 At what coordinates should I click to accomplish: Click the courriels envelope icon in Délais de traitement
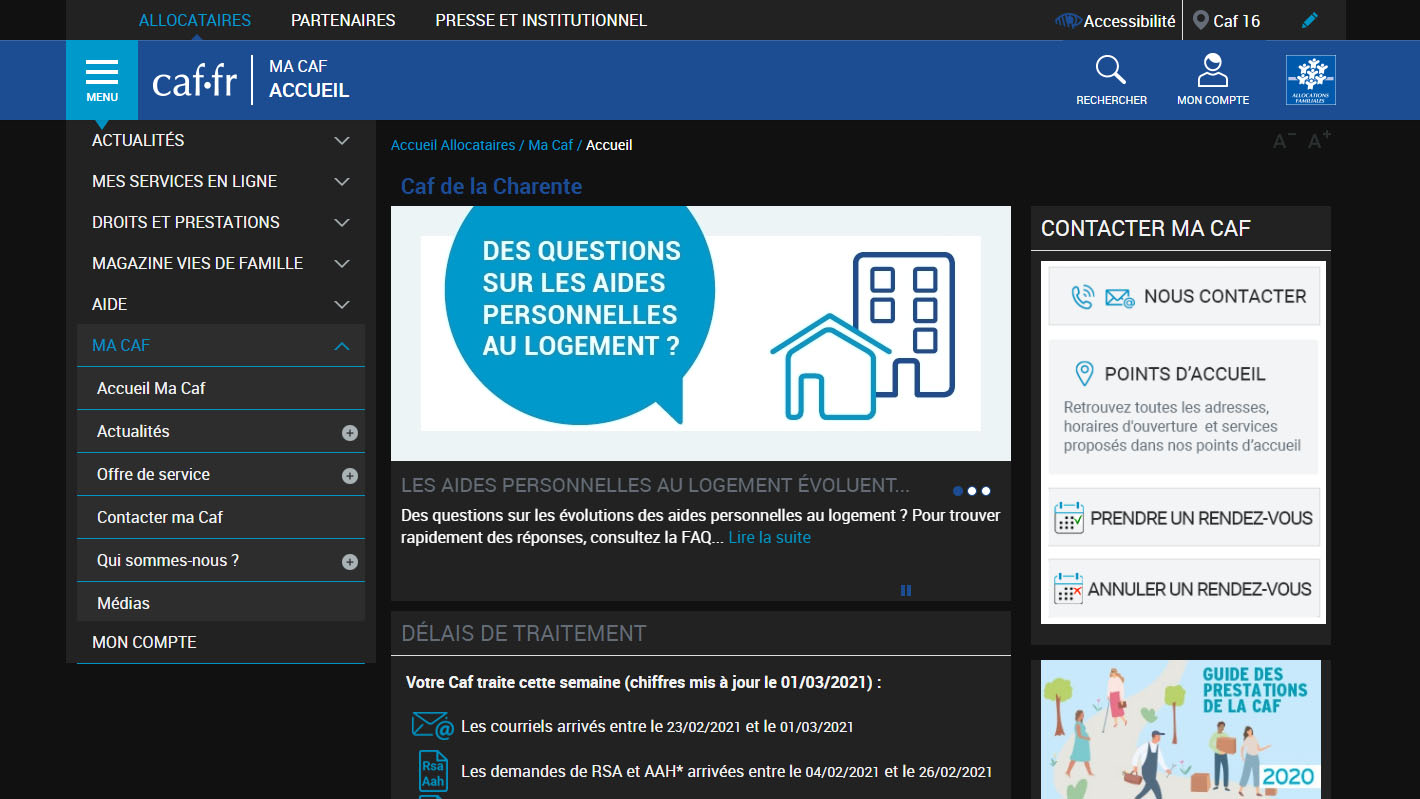coord(432,725)
